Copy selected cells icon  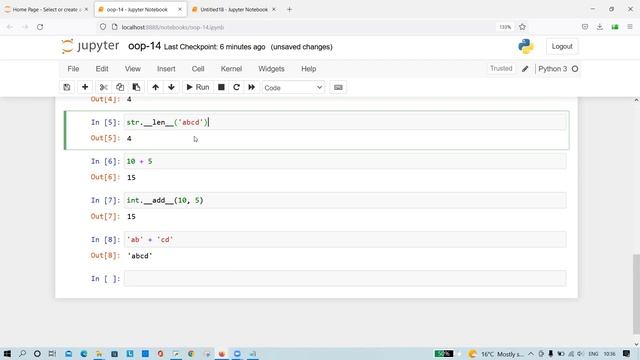tap(120, 87)
